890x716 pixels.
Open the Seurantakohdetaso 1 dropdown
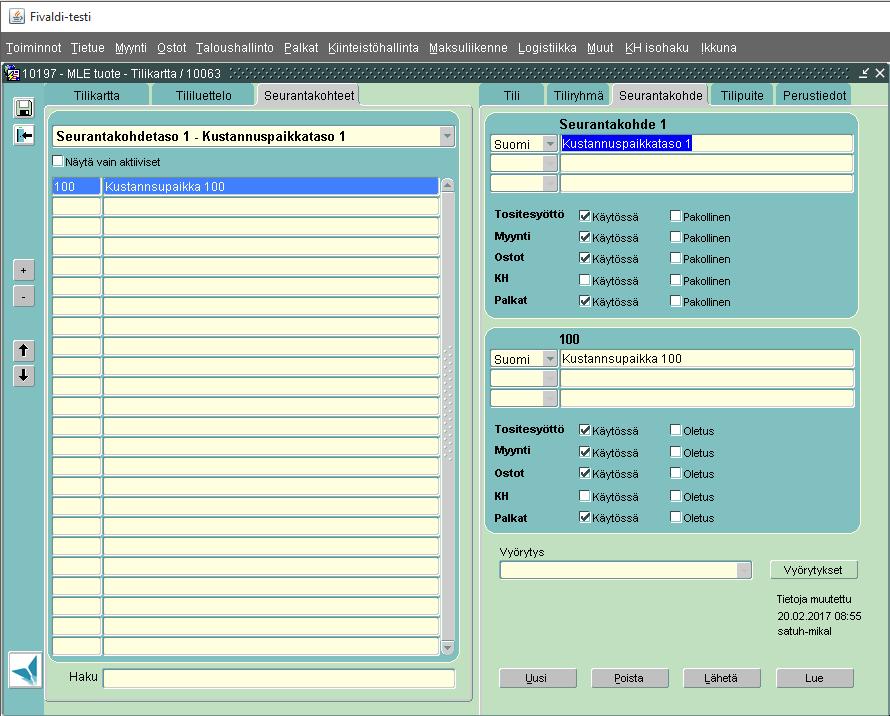click(x=447, y=136)
